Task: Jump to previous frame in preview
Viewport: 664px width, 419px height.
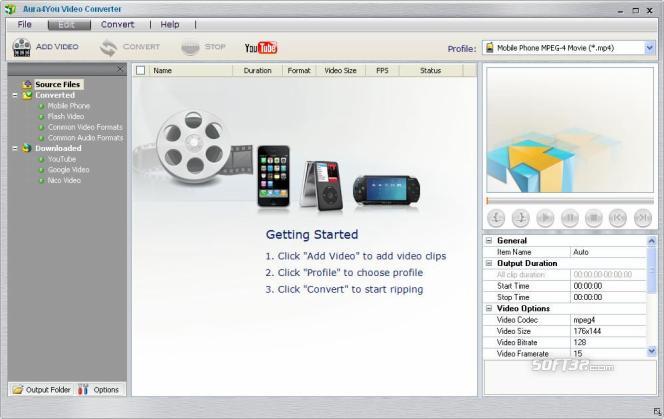Action: pyautogui.click(x=618, y=218)
